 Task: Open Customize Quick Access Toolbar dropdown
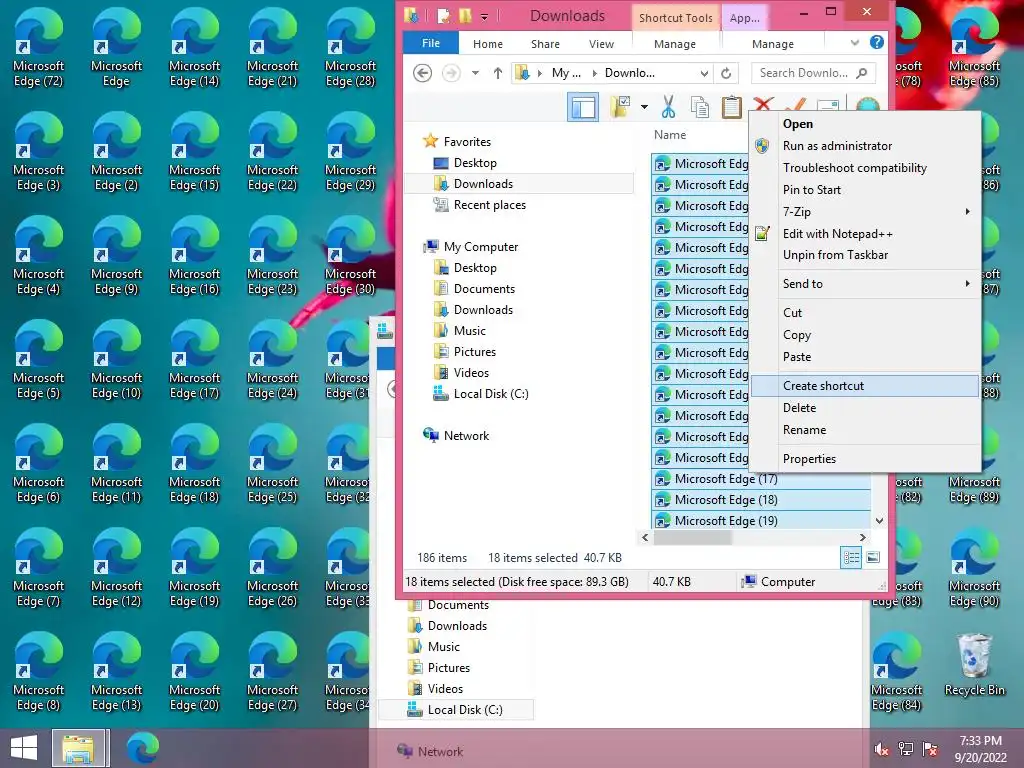pos(484,17)
